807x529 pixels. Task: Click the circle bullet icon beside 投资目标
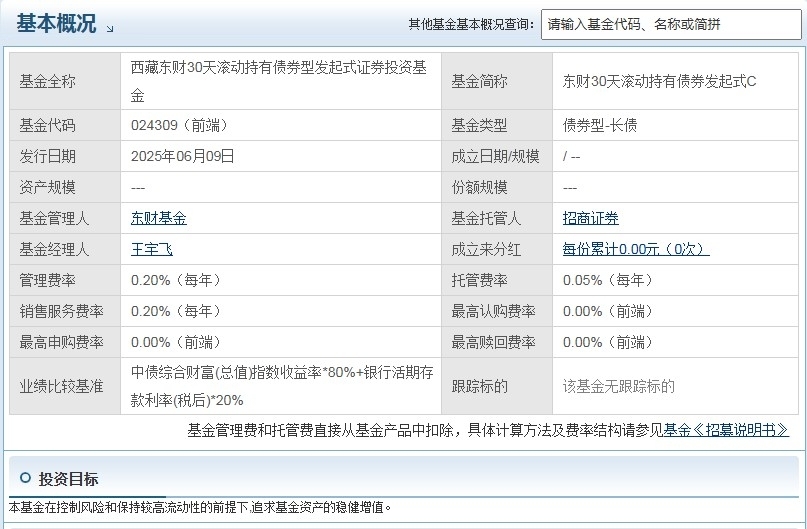[x=25, y=478]
